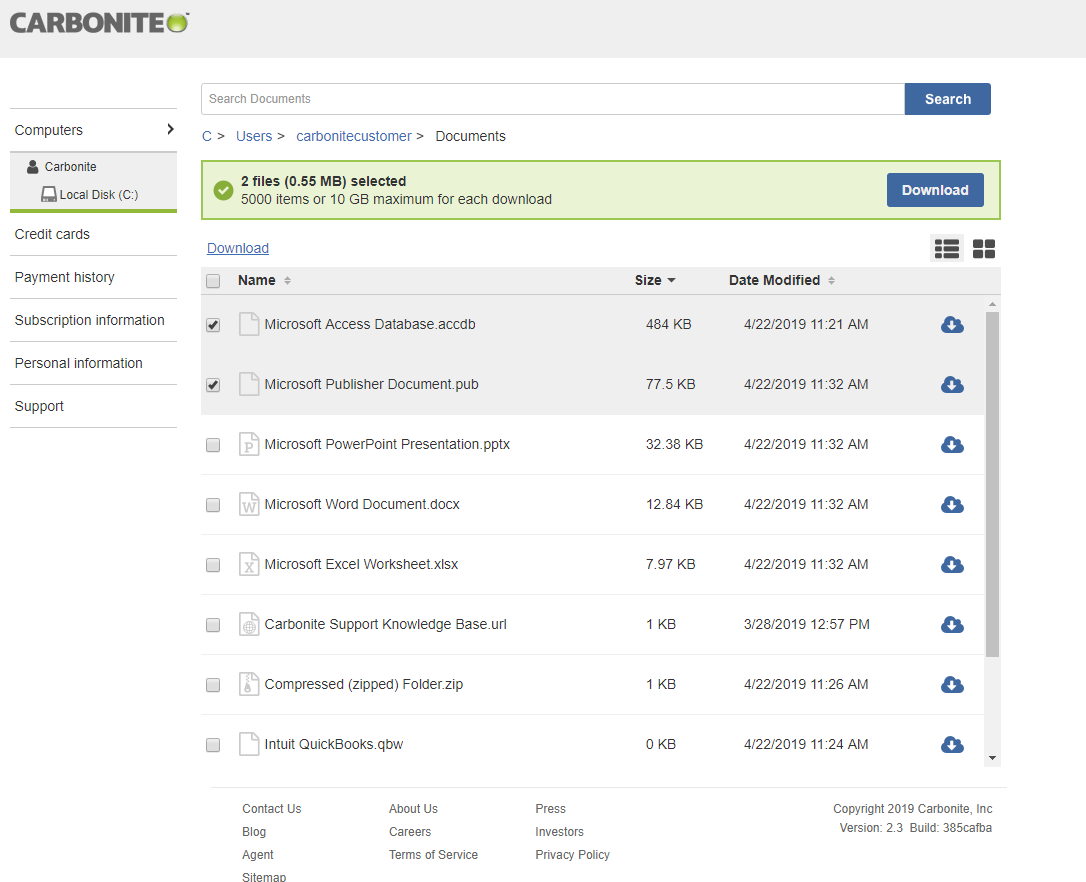Open Press footer link
The height and width of the screenshot is (882, 1086).
[550, 809]
